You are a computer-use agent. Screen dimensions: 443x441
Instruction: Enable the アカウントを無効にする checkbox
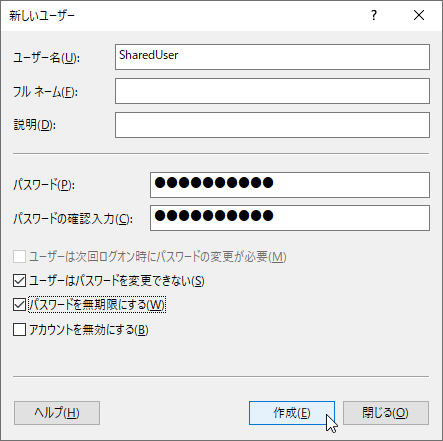[19, 330]
